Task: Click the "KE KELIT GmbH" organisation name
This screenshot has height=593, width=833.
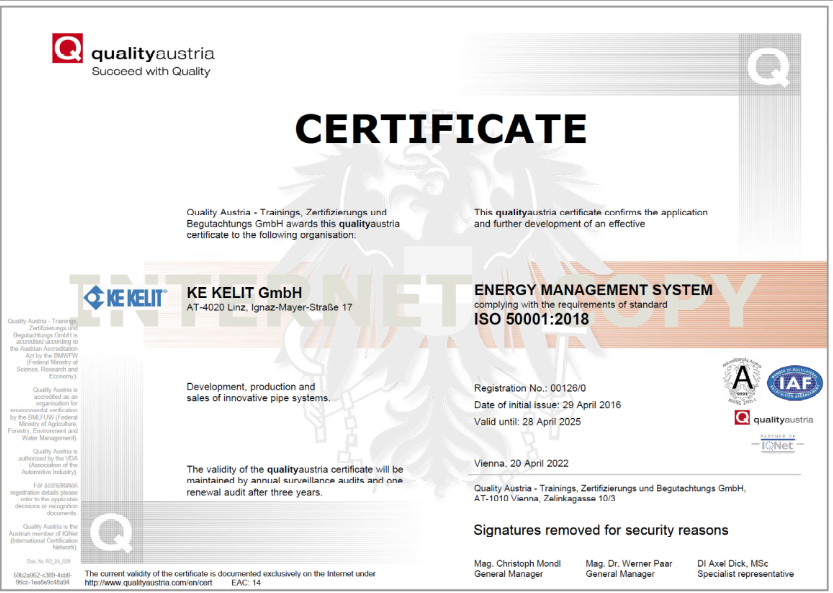Action: 244,293
